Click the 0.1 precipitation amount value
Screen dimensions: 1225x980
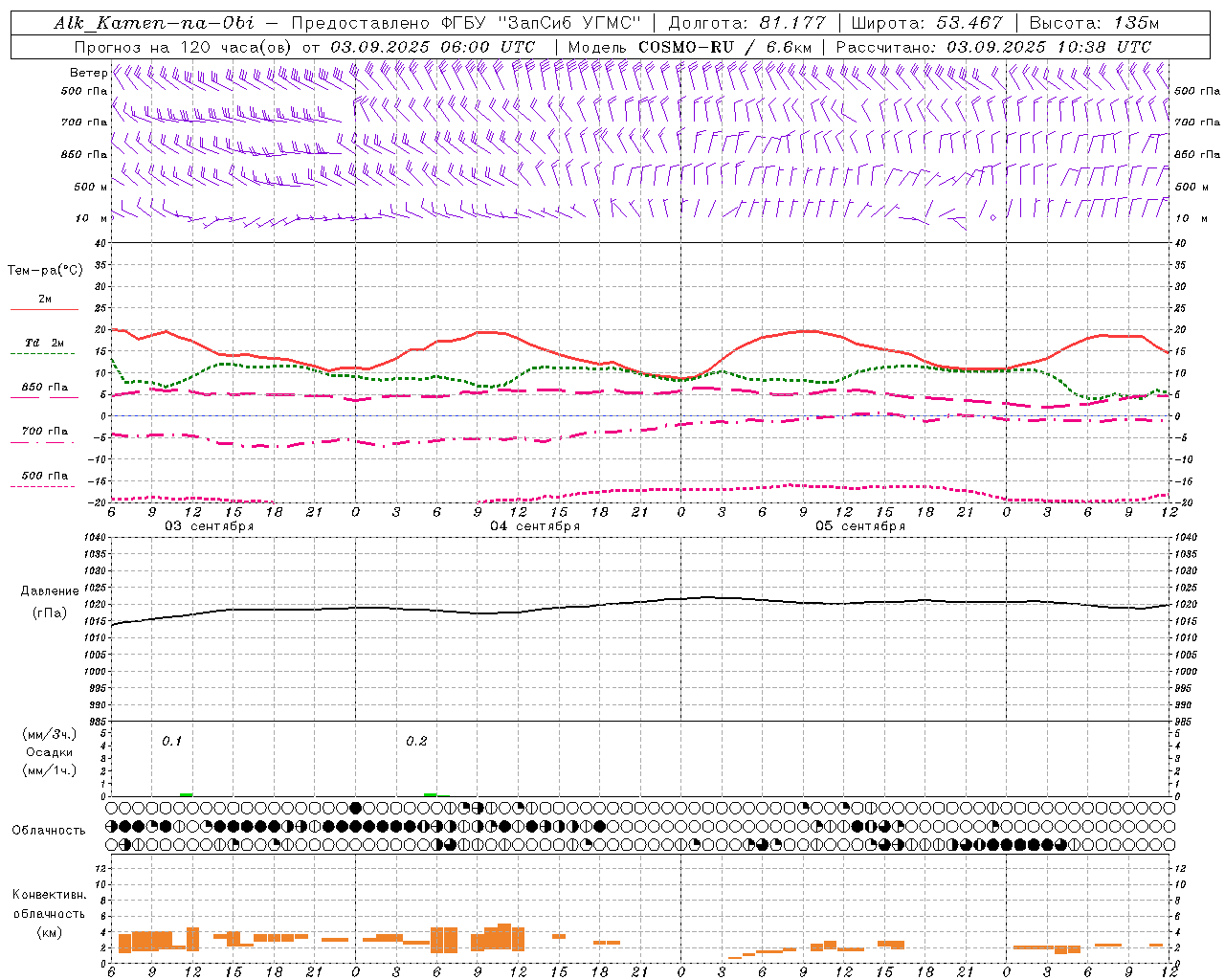coord(171,742)
